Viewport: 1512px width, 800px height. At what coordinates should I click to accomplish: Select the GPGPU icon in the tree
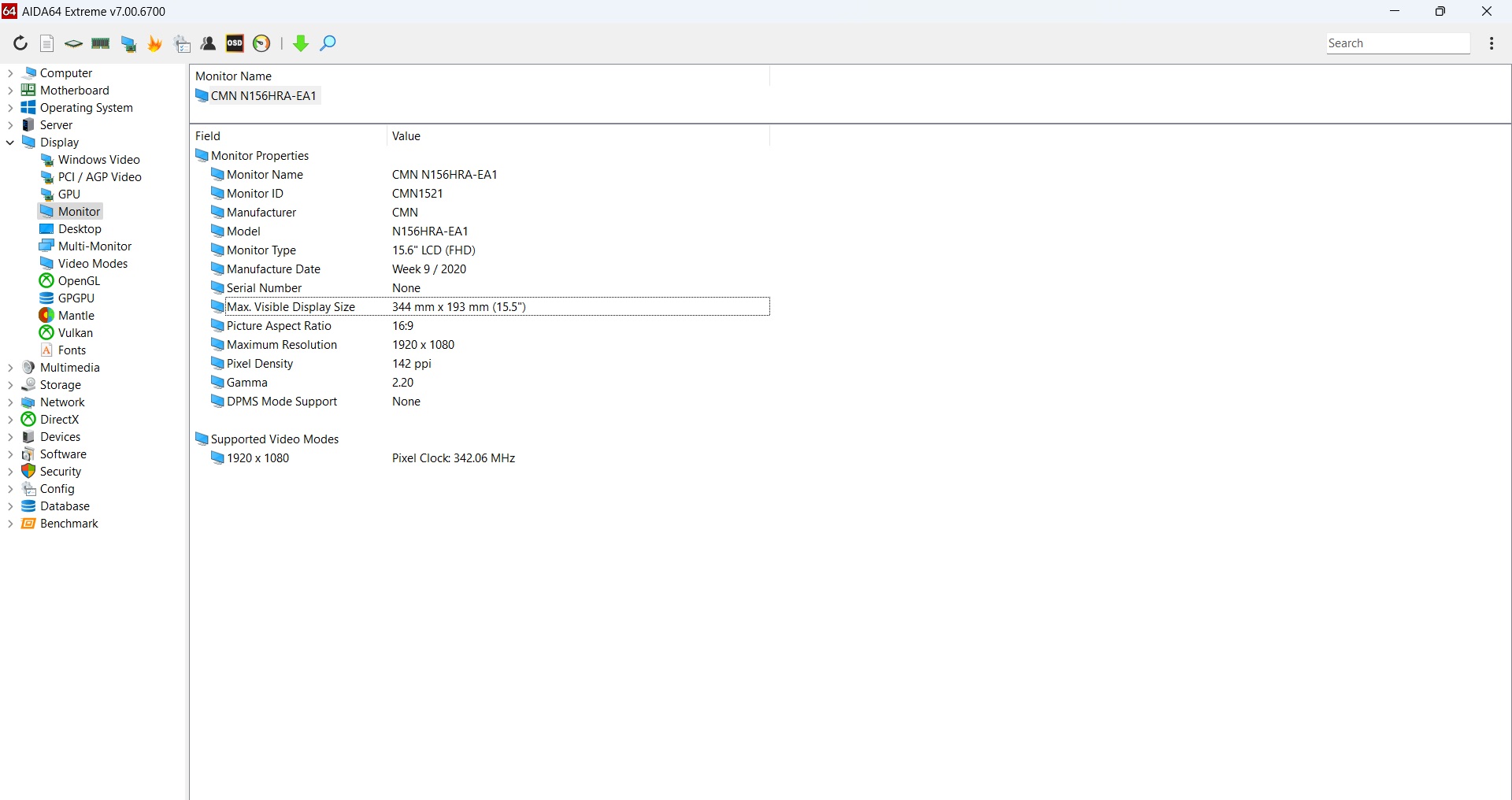[47, 298]
